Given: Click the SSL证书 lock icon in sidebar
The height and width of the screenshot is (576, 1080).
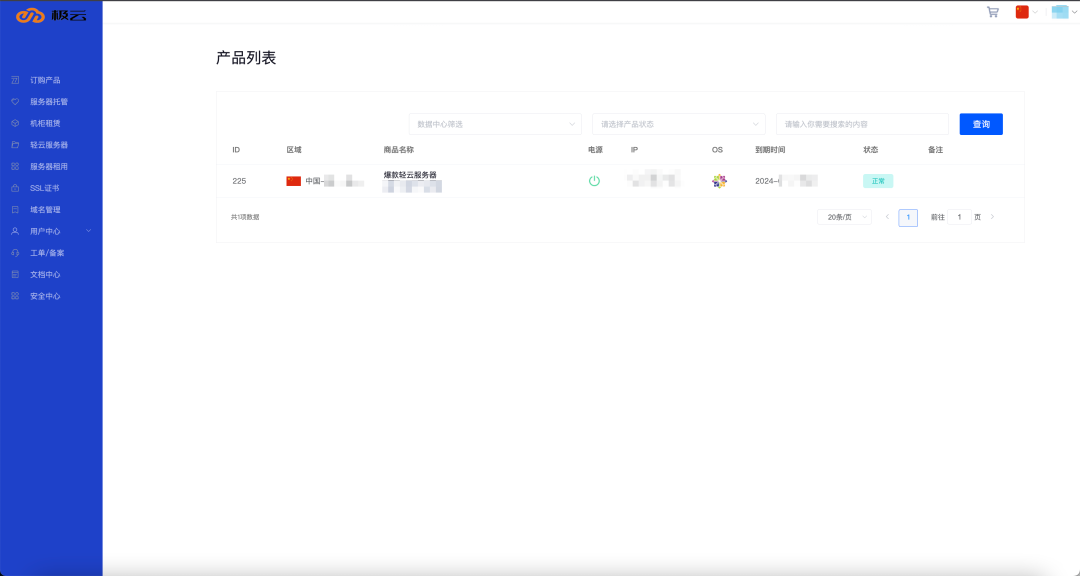Looking at the screenshot, I should tap(15, 188).
